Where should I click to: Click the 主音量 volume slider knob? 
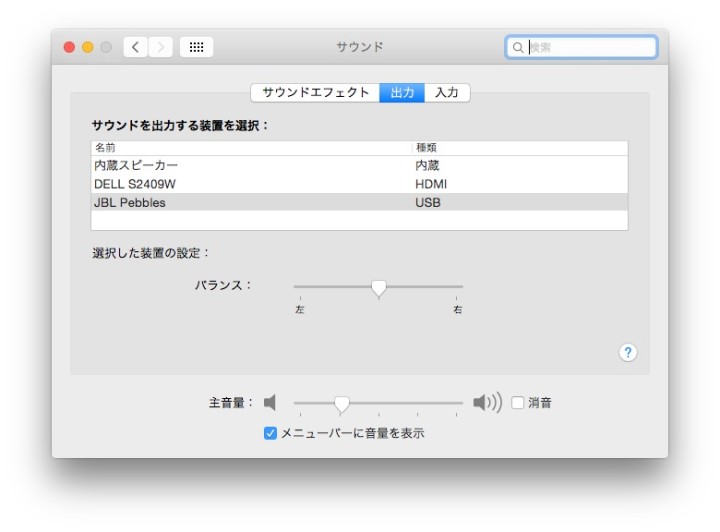click(341, 404)
